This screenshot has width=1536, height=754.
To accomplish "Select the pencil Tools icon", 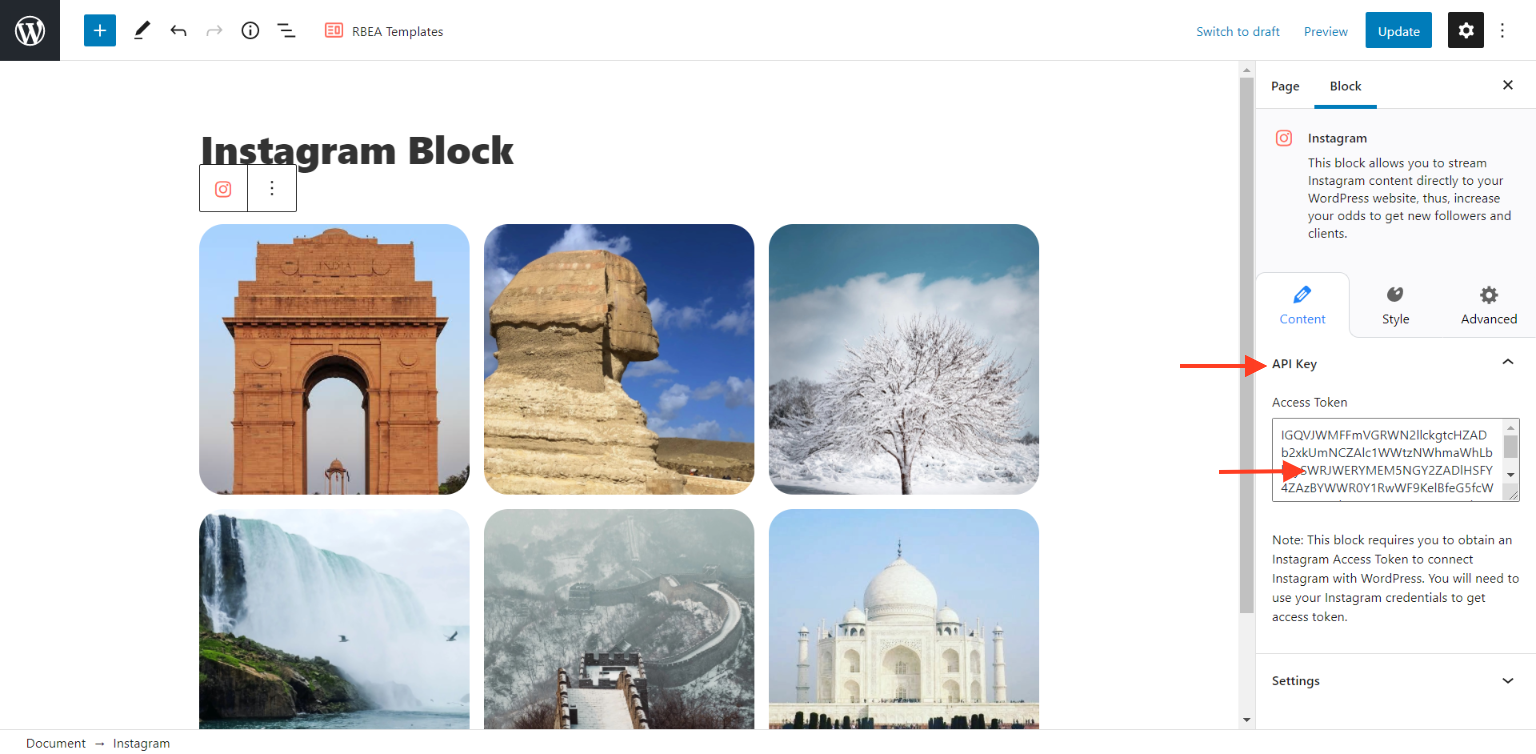I will 141,30.
